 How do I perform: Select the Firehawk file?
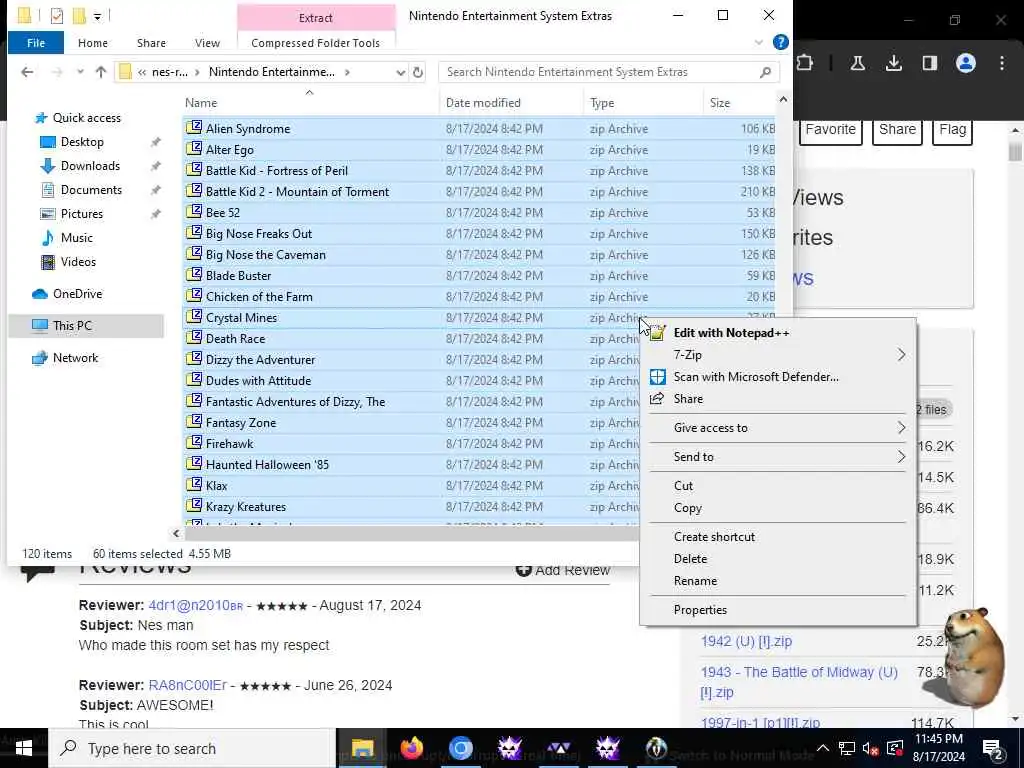pyautogui.click(x=230, y=444)
